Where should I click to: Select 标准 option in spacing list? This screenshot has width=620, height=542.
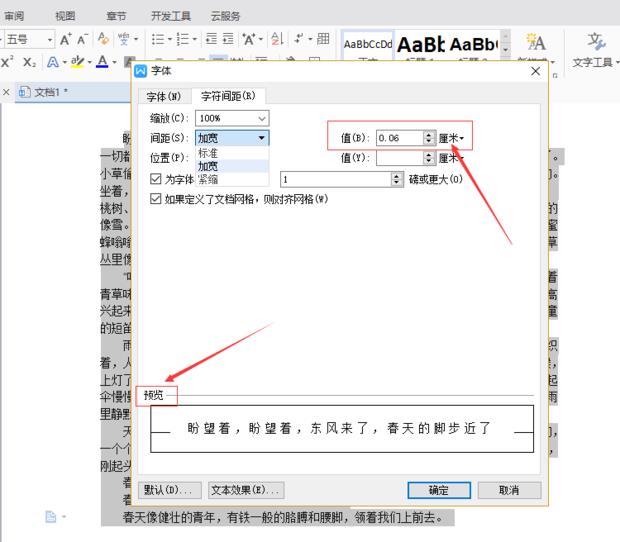(208, 153)
